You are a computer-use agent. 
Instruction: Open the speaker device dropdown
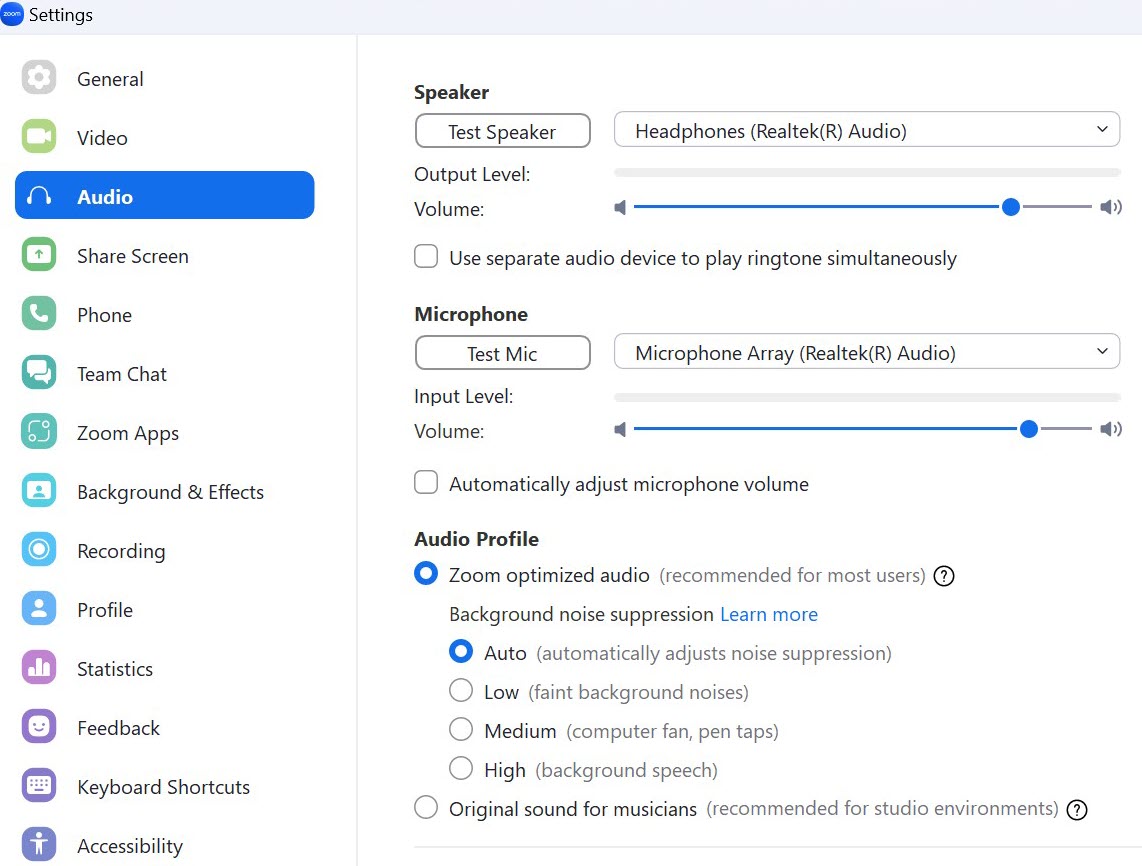tap(867, 130)
